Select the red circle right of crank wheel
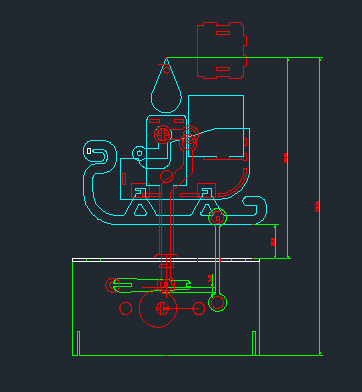The image size is (362, 392). click(x=199, y=308)
